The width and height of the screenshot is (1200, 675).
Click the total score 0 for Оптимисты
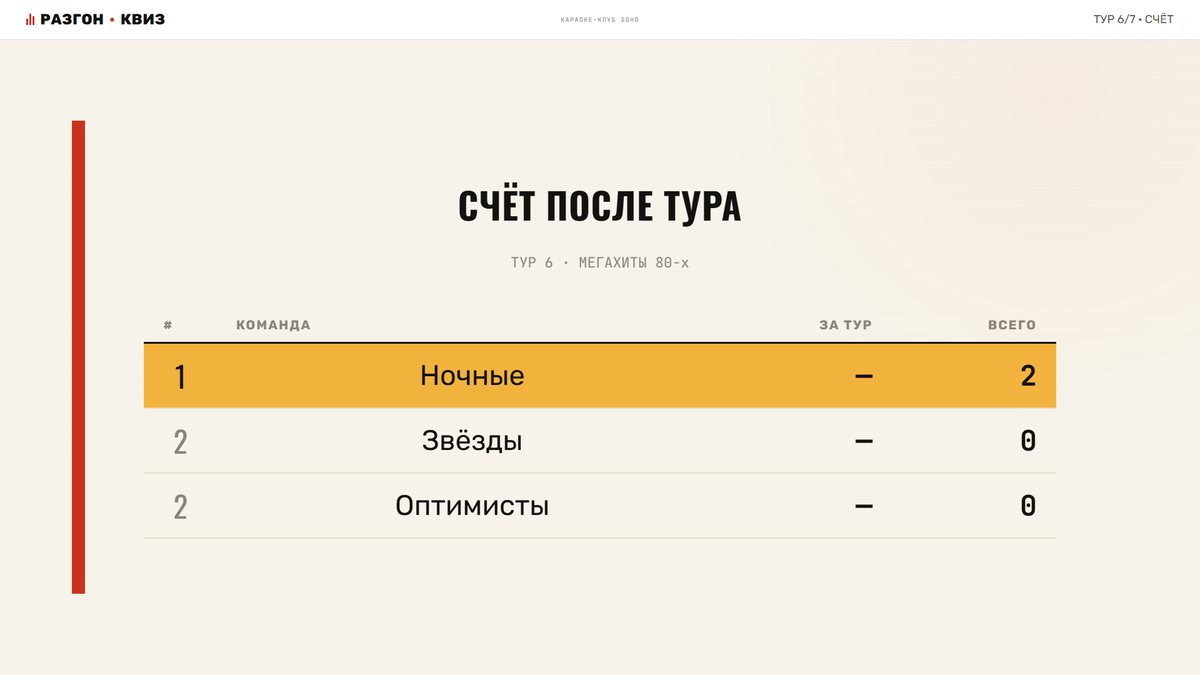(1028, 506)
